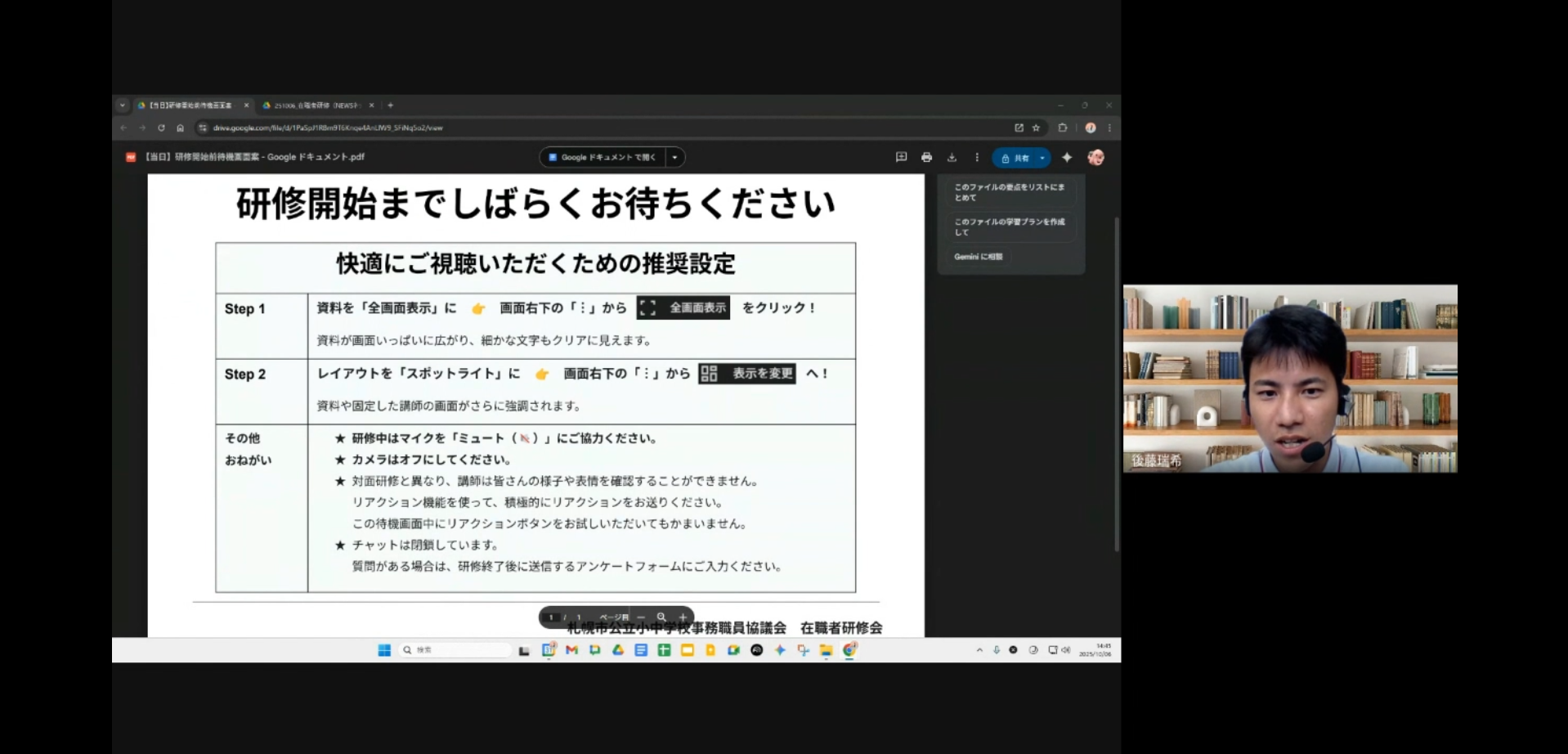Open the Chrome extensions puzzle icon
Screen dimensions: 1568x754
coord(1063,128)
